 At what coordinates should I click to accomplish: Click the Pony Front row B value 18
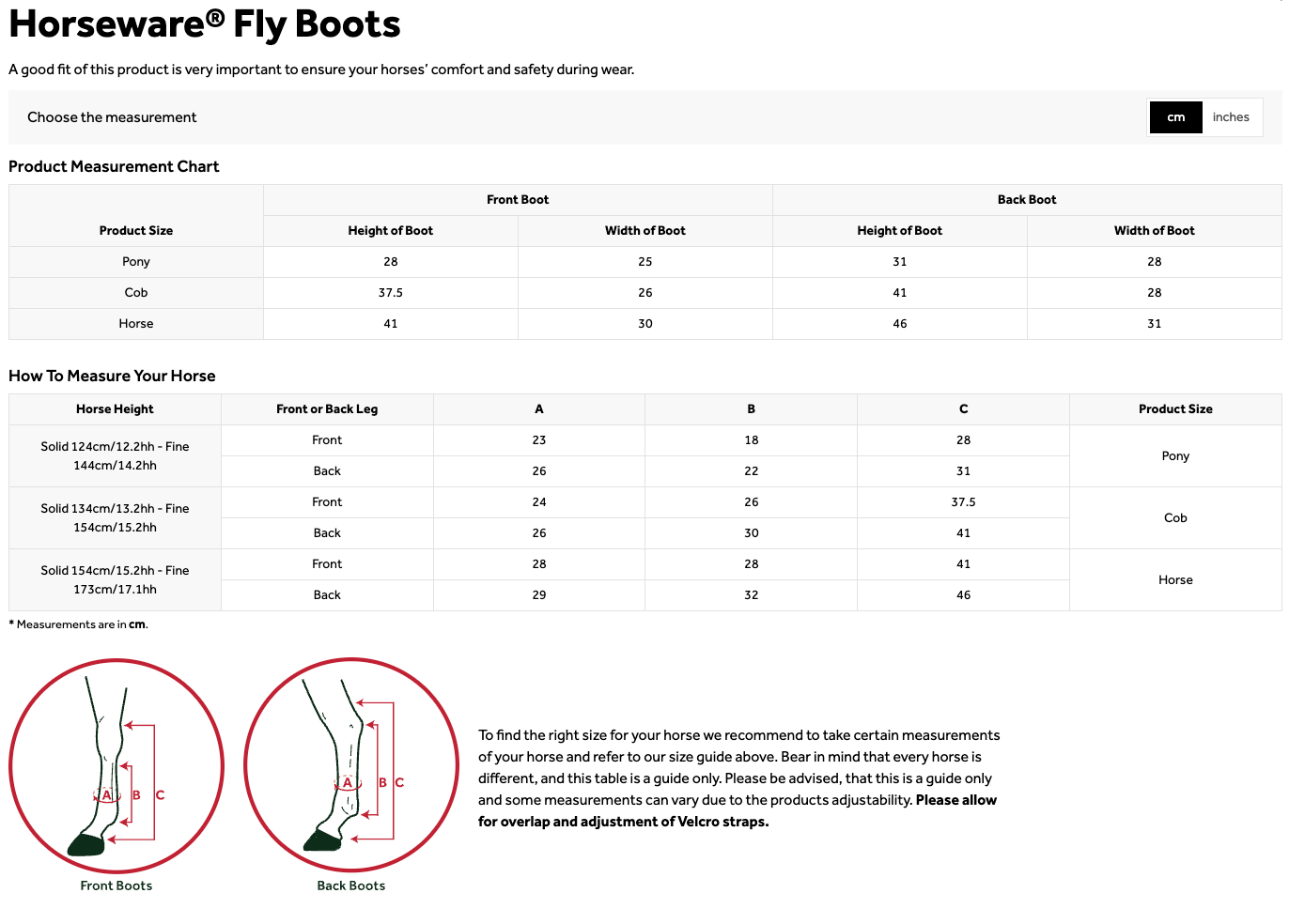click(x=752, y=440)
